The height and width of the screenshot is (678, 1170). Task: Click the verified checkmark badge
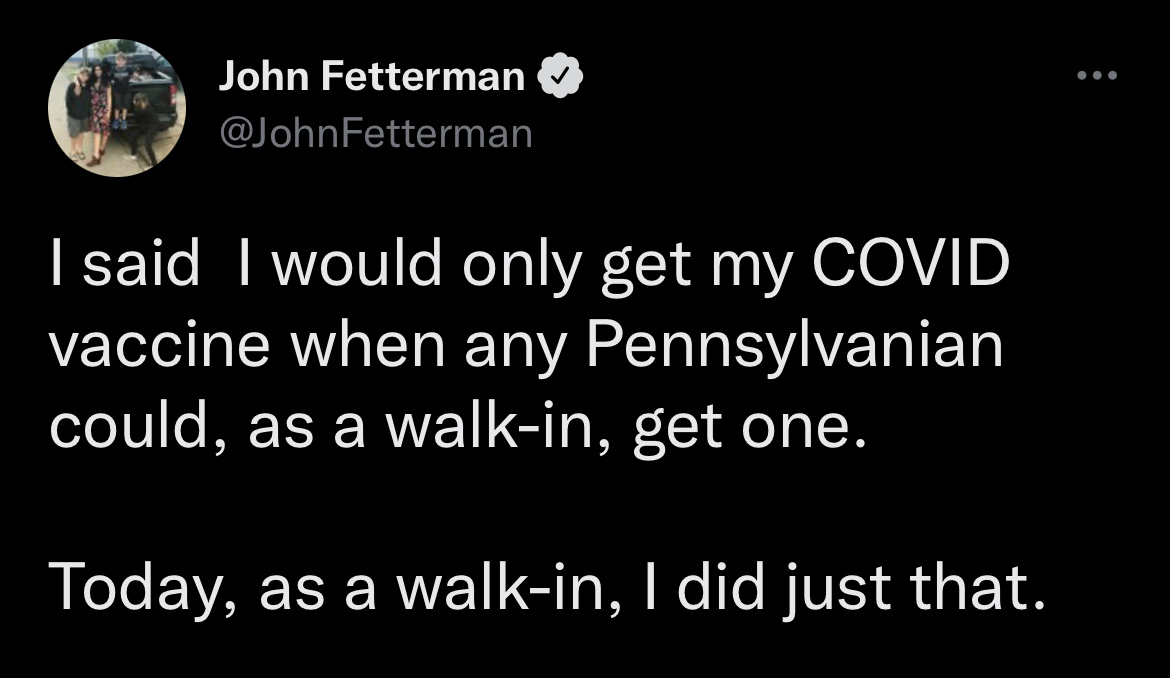[560, 75]
